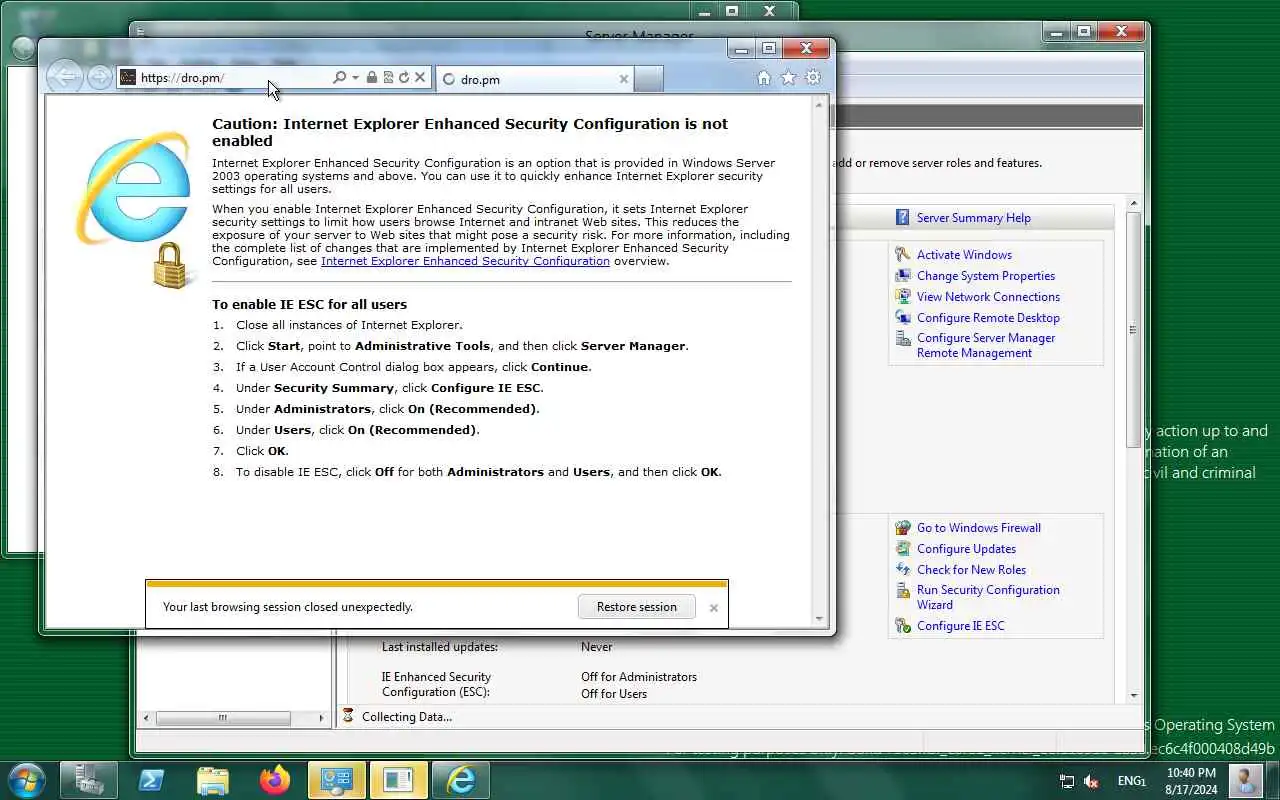
Task: Click Server Manager tree horizontal scrollbar thumb
Action: pos(223,717)
